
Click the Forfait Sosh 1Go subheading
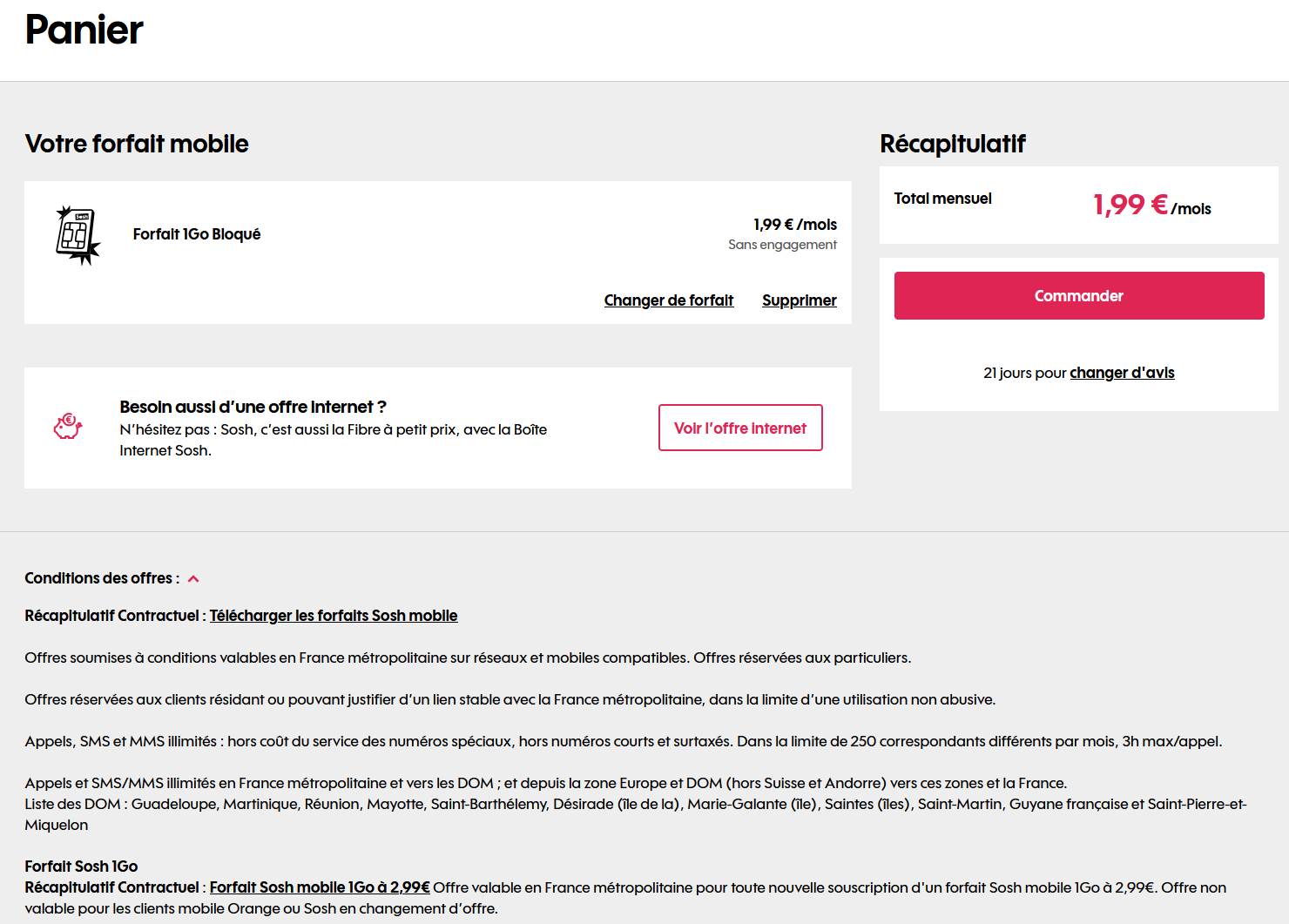click(81, 867)
